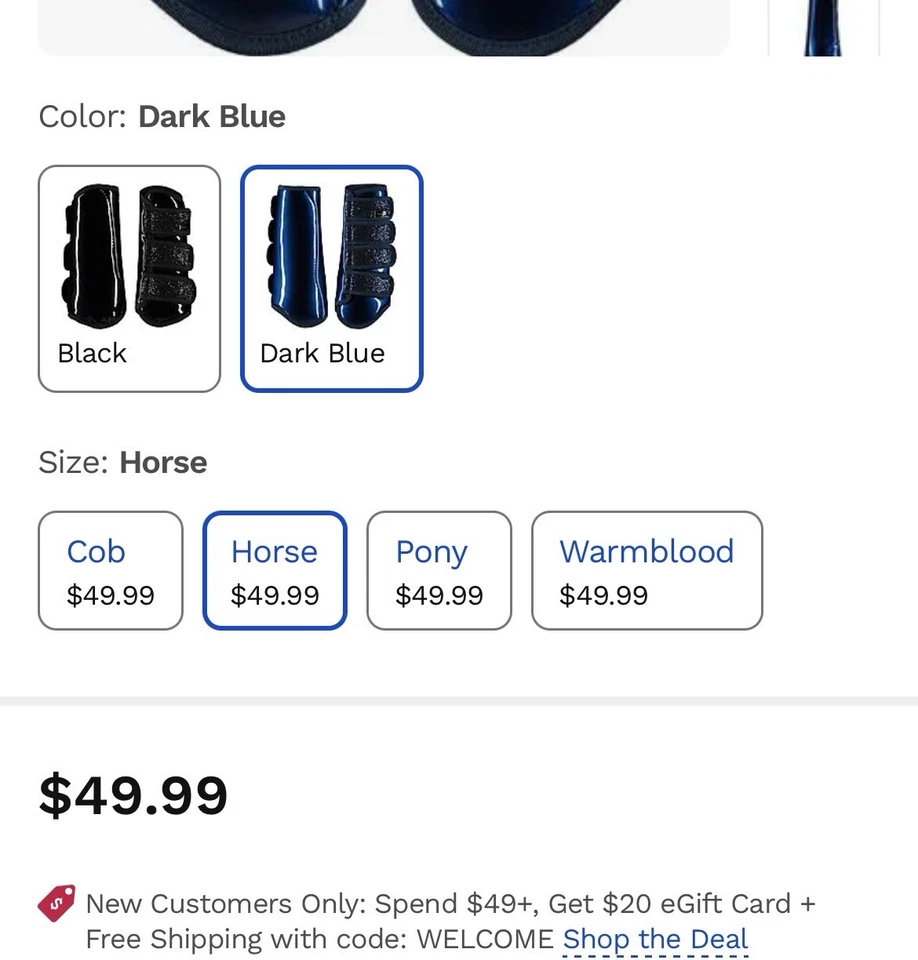Click the Dark Blue swatch label text

click(x=322, y=353)
